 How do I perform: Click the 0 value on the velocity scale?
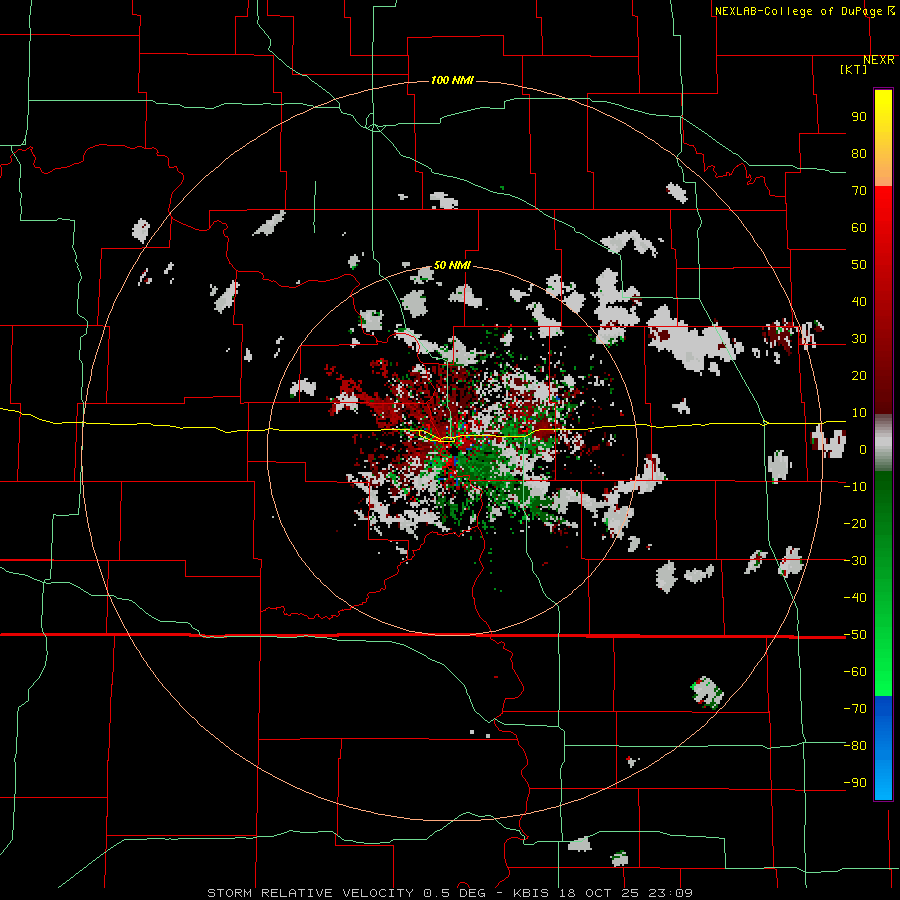coord(862,450)
